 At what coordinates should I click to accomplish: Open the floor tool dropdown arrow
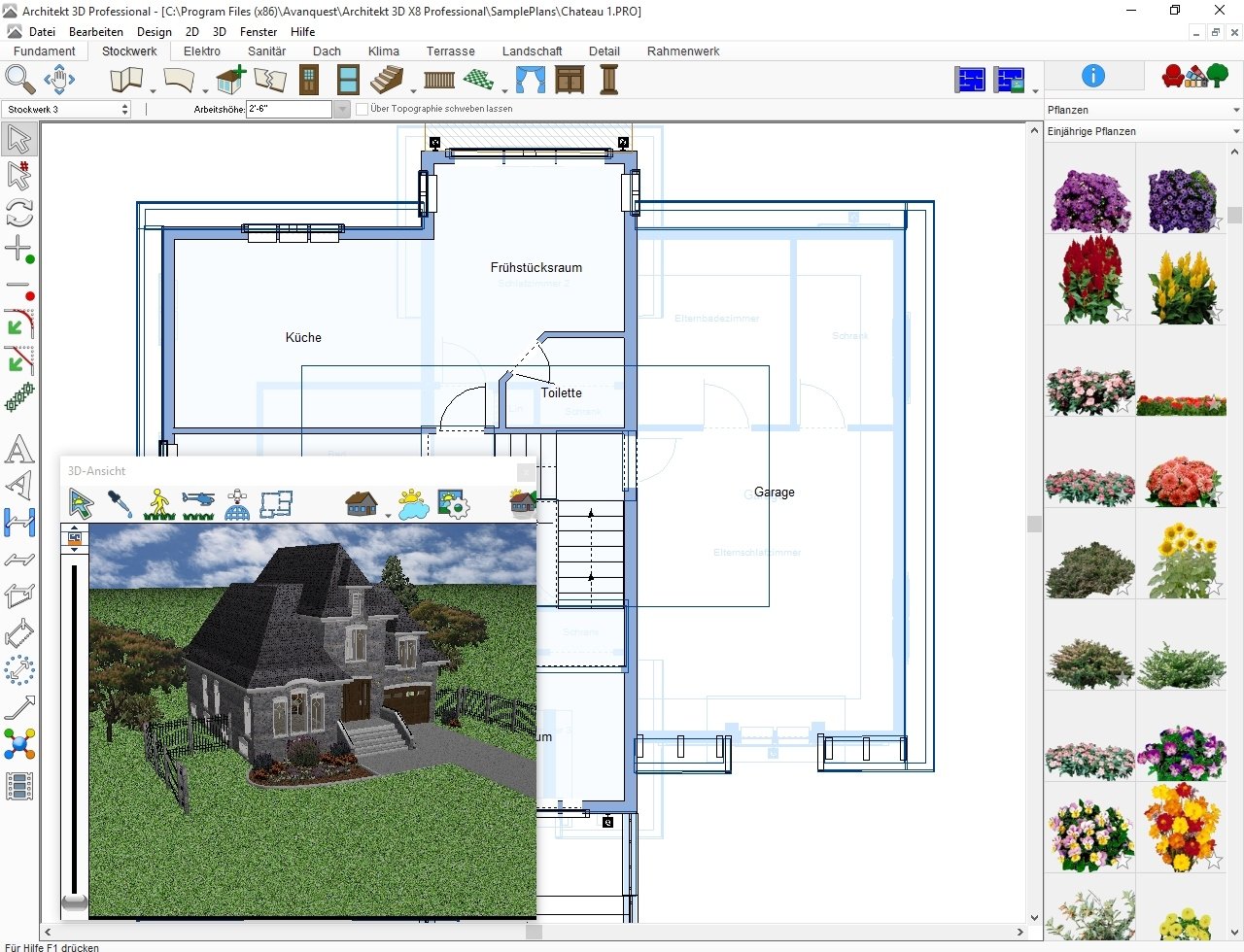(503, 90)
